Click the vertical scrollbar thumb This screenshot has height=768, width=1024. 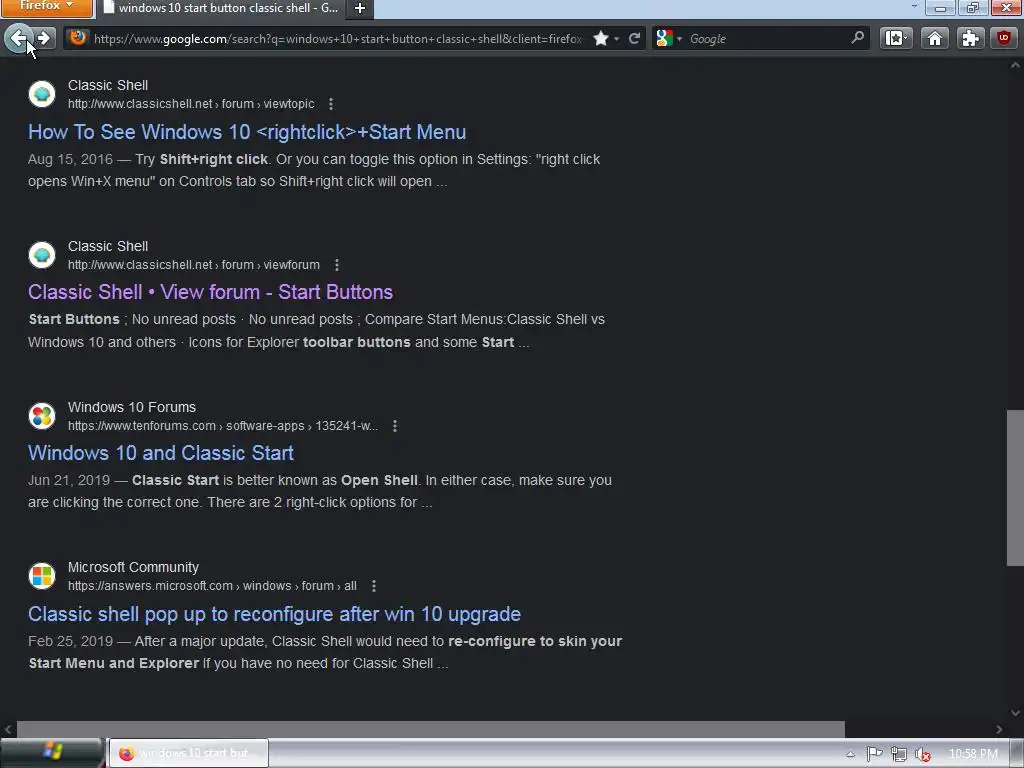(1015, 488)
